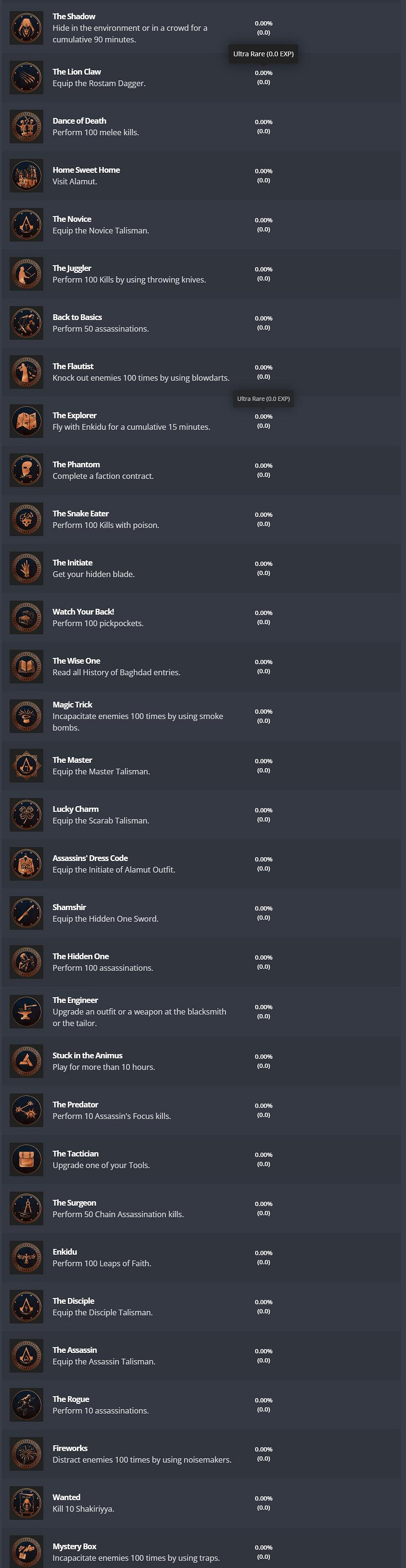This screenshot has height=1568, width=406.
Task: Click the Magic Trick hat icon
Action: [26, 716]
